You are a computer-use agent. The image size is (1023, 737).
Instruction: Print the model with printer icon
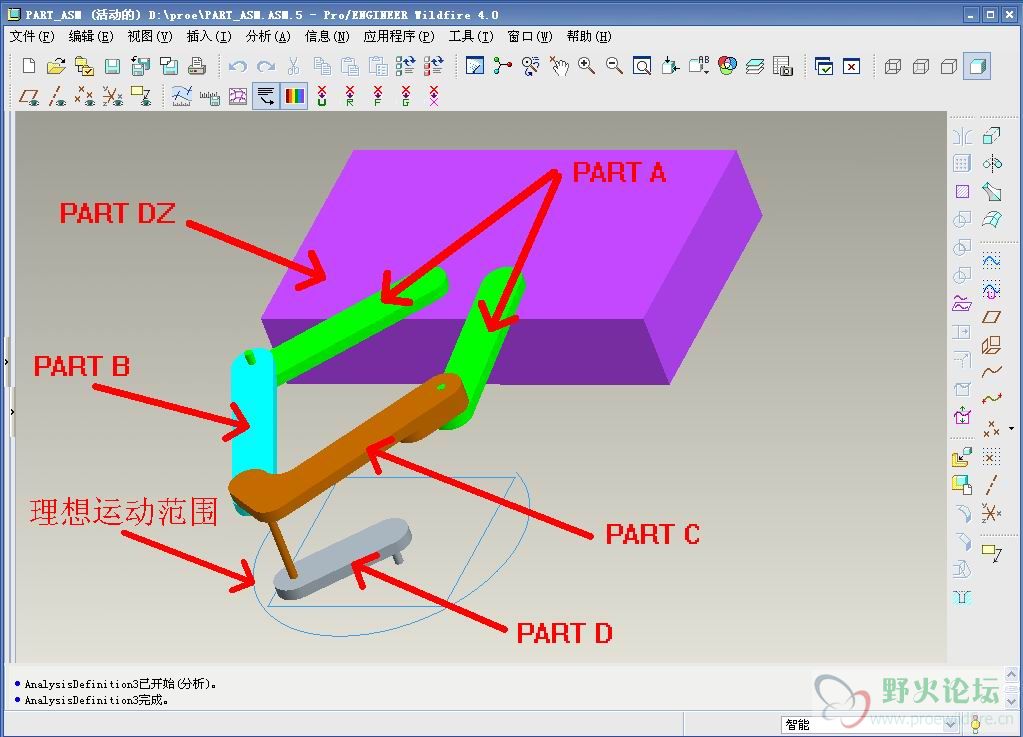196,66
